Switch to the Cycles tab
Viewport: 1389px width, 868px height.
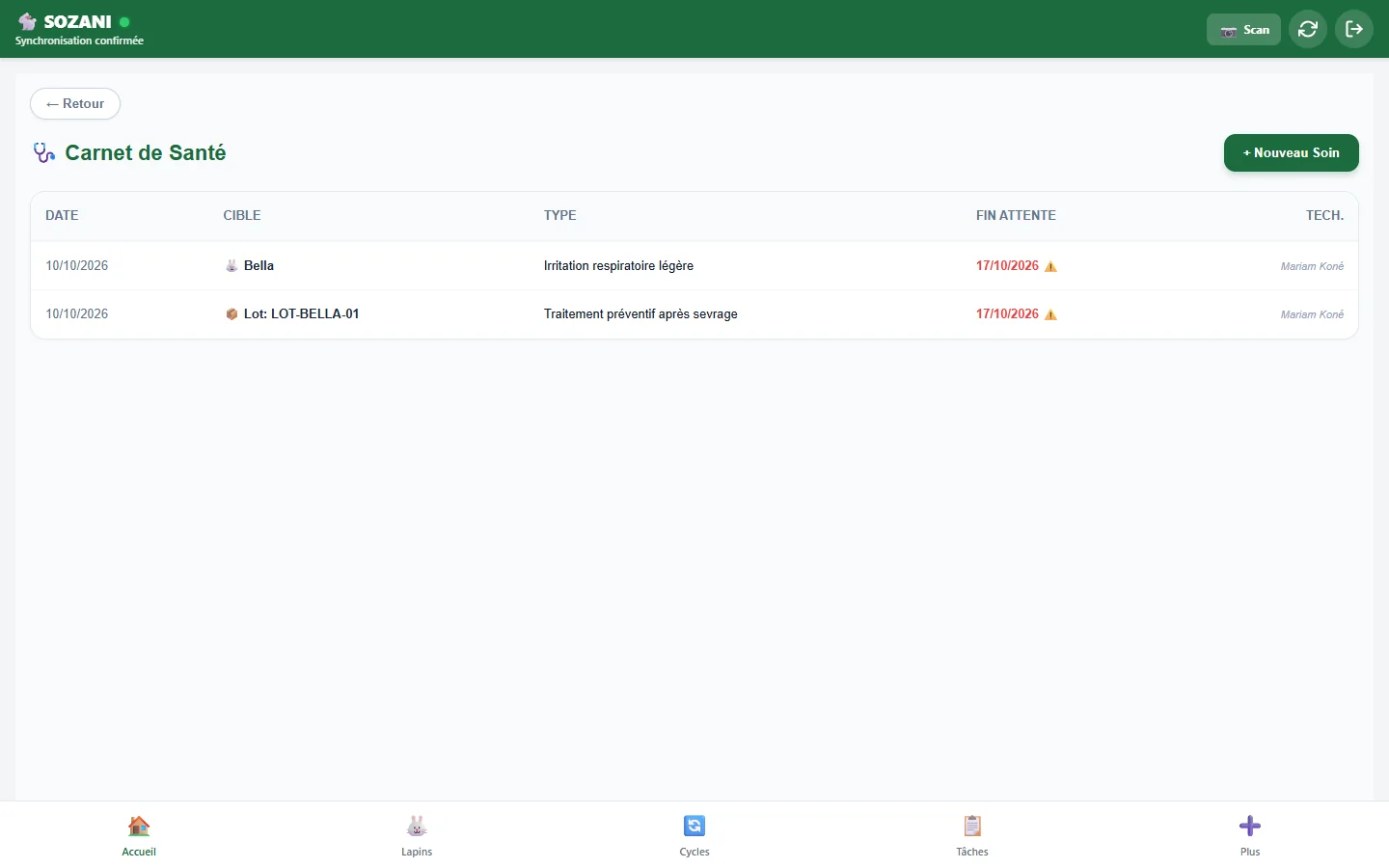tap(694, 835)
